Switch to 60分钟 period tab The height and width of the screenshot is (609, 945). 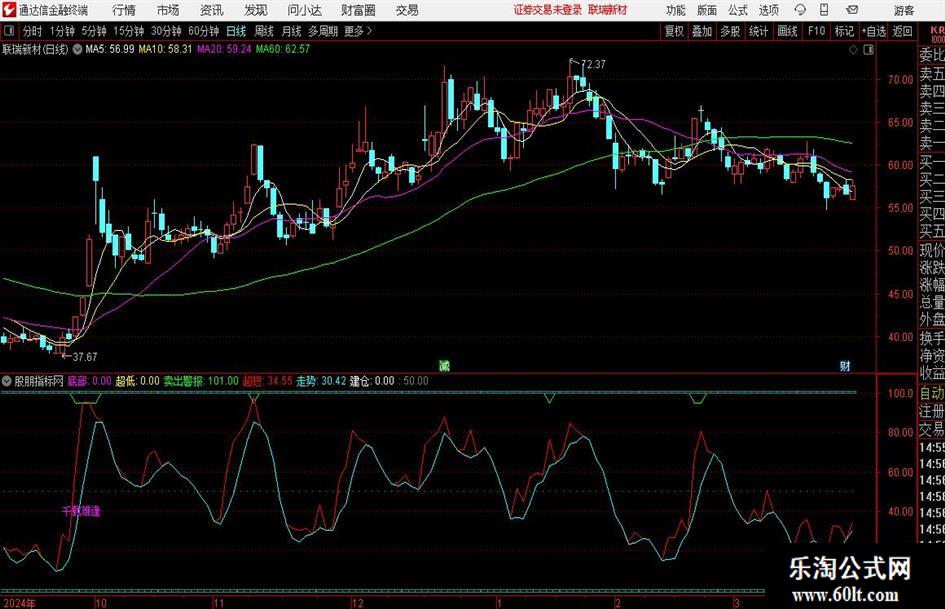pyautogui.click(x=203, y=31)
